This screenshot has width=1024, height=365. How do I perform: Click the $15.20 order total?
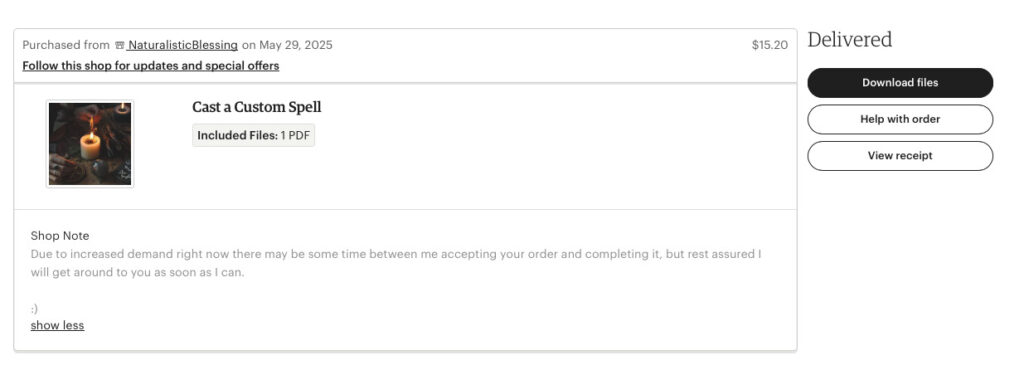click(769, 45)
